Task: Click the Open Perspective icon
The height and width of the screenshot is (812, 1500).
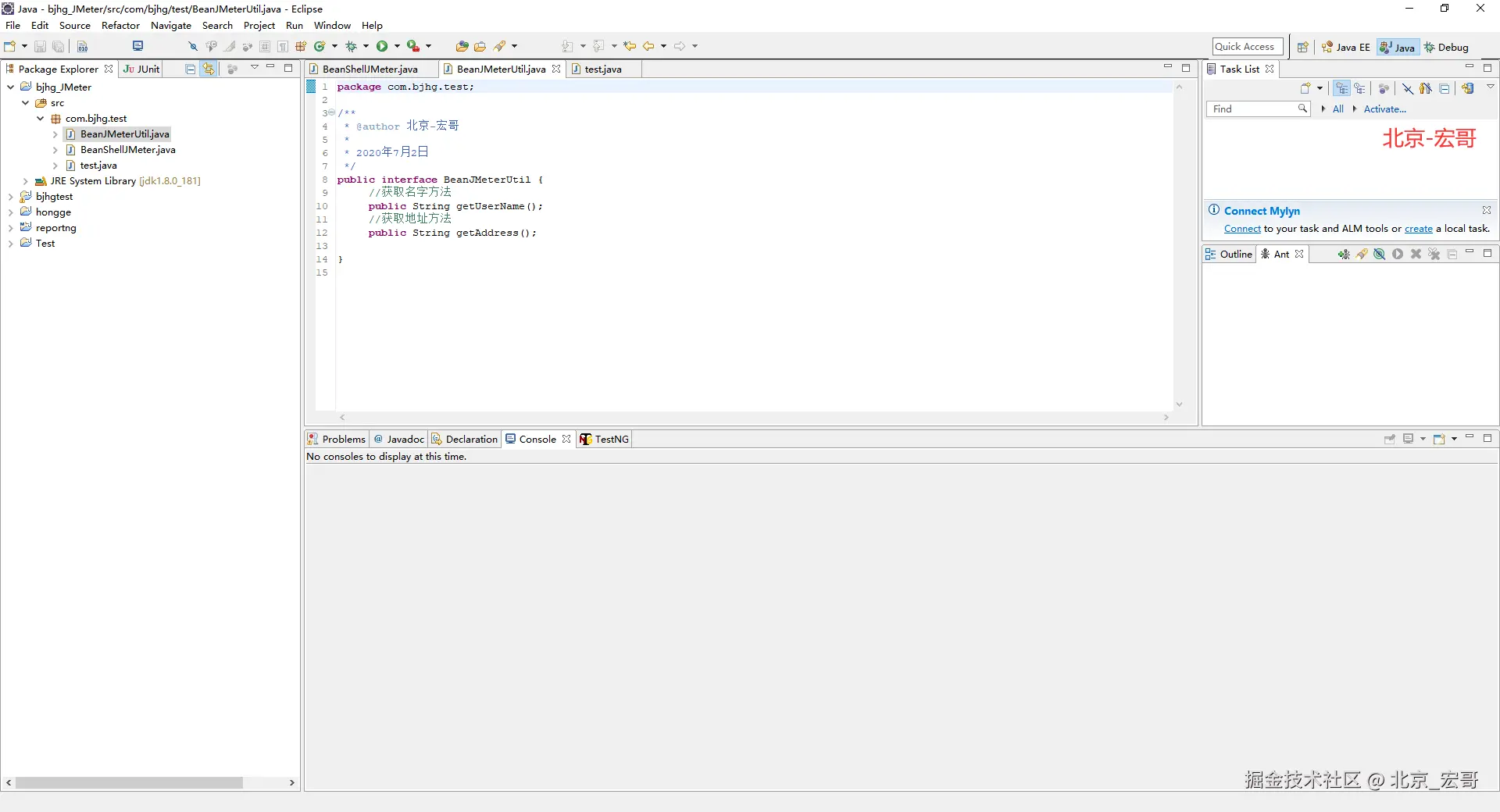Action: [1302, 47]
